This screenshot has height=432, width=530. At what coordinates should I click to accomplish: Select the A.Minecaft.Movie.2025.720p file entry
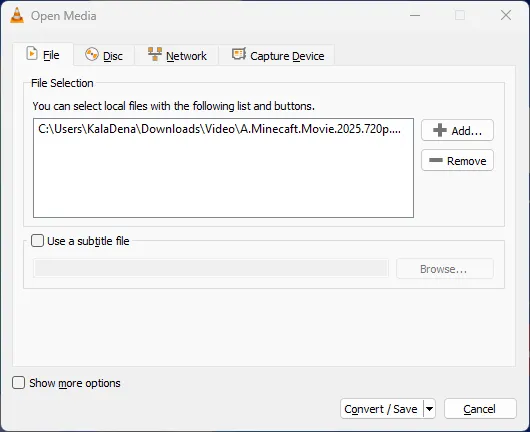pos(219,129)
